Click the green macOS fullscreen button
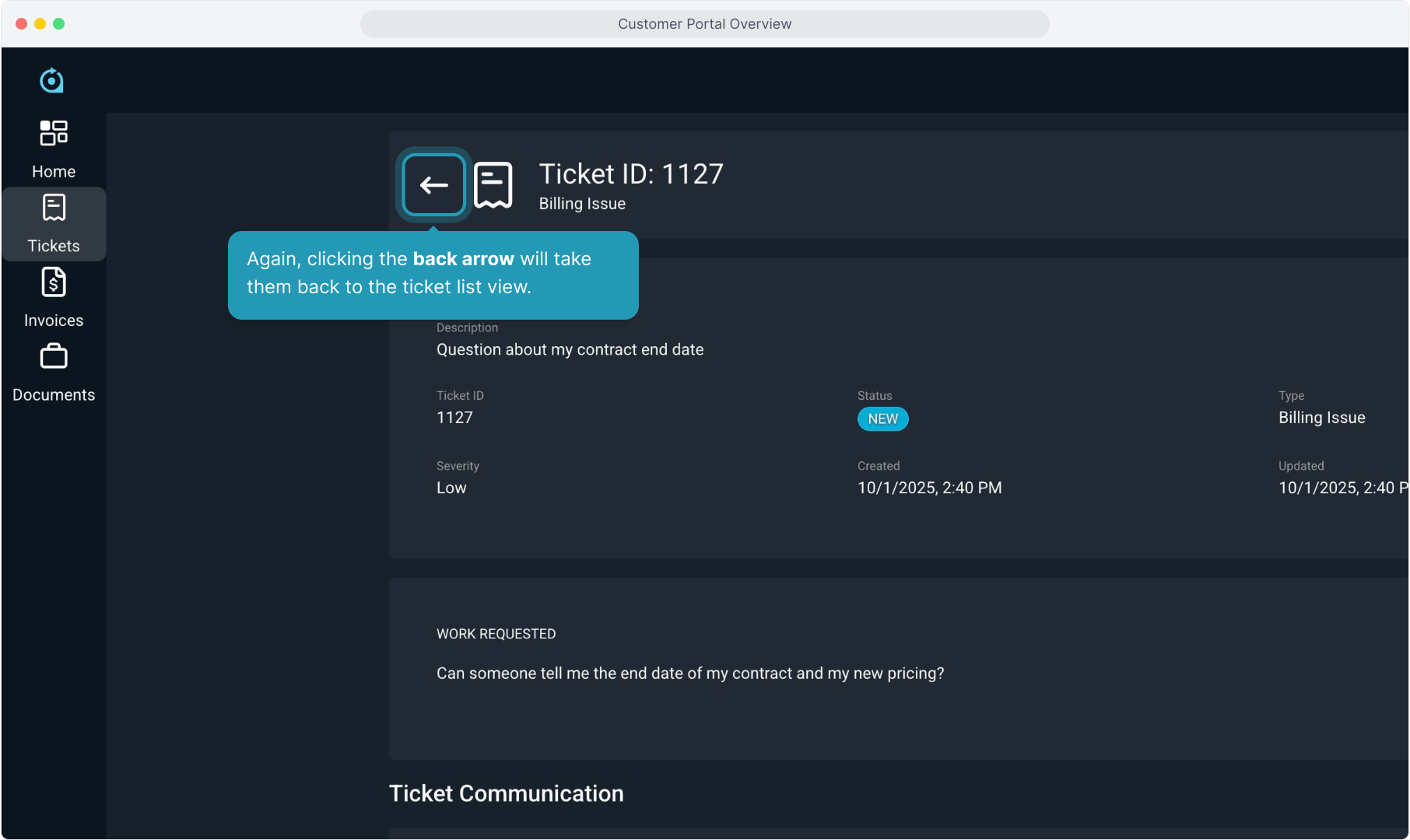 (59, 24)
